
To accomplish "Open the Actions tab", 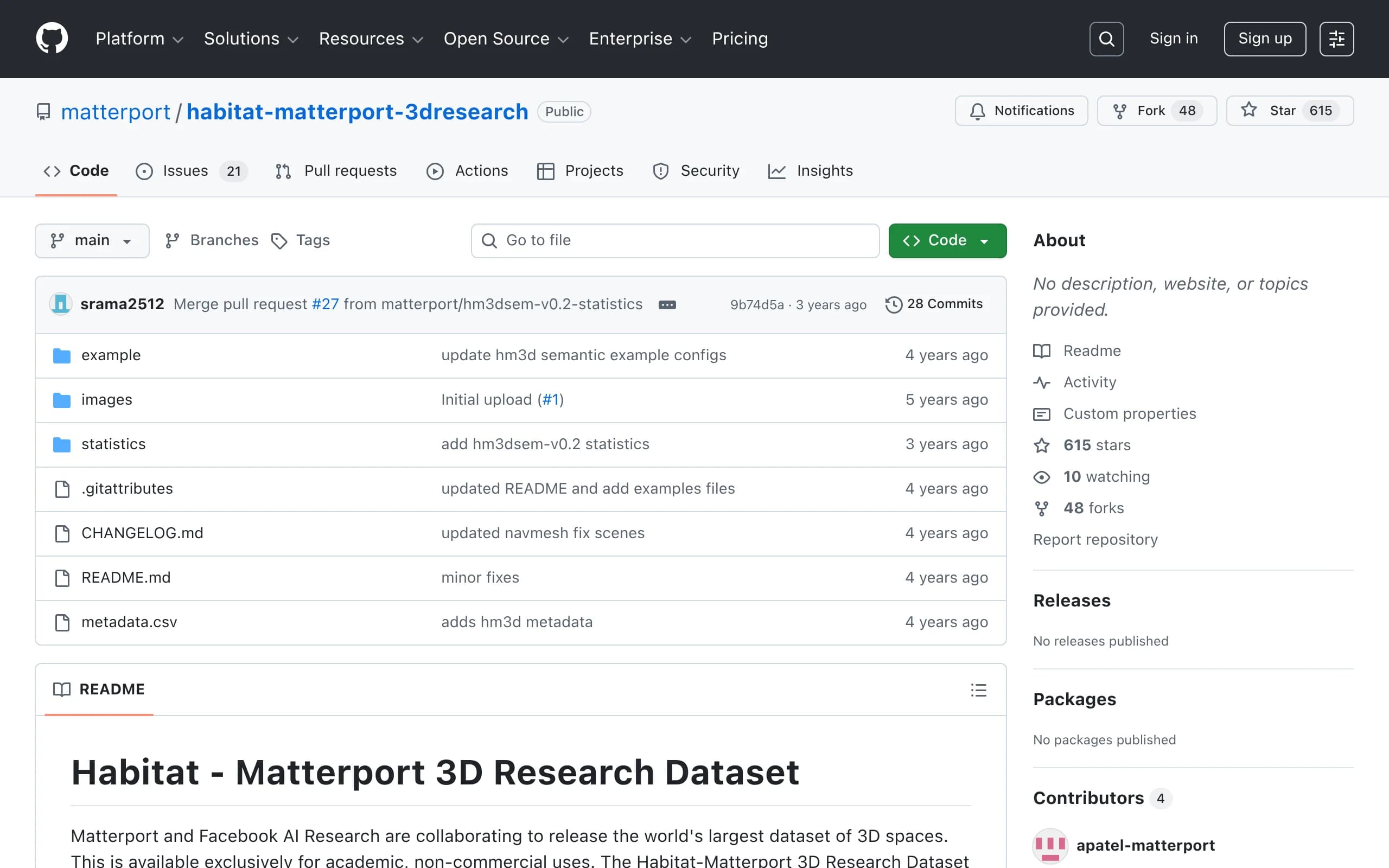I will click(467, 170).
